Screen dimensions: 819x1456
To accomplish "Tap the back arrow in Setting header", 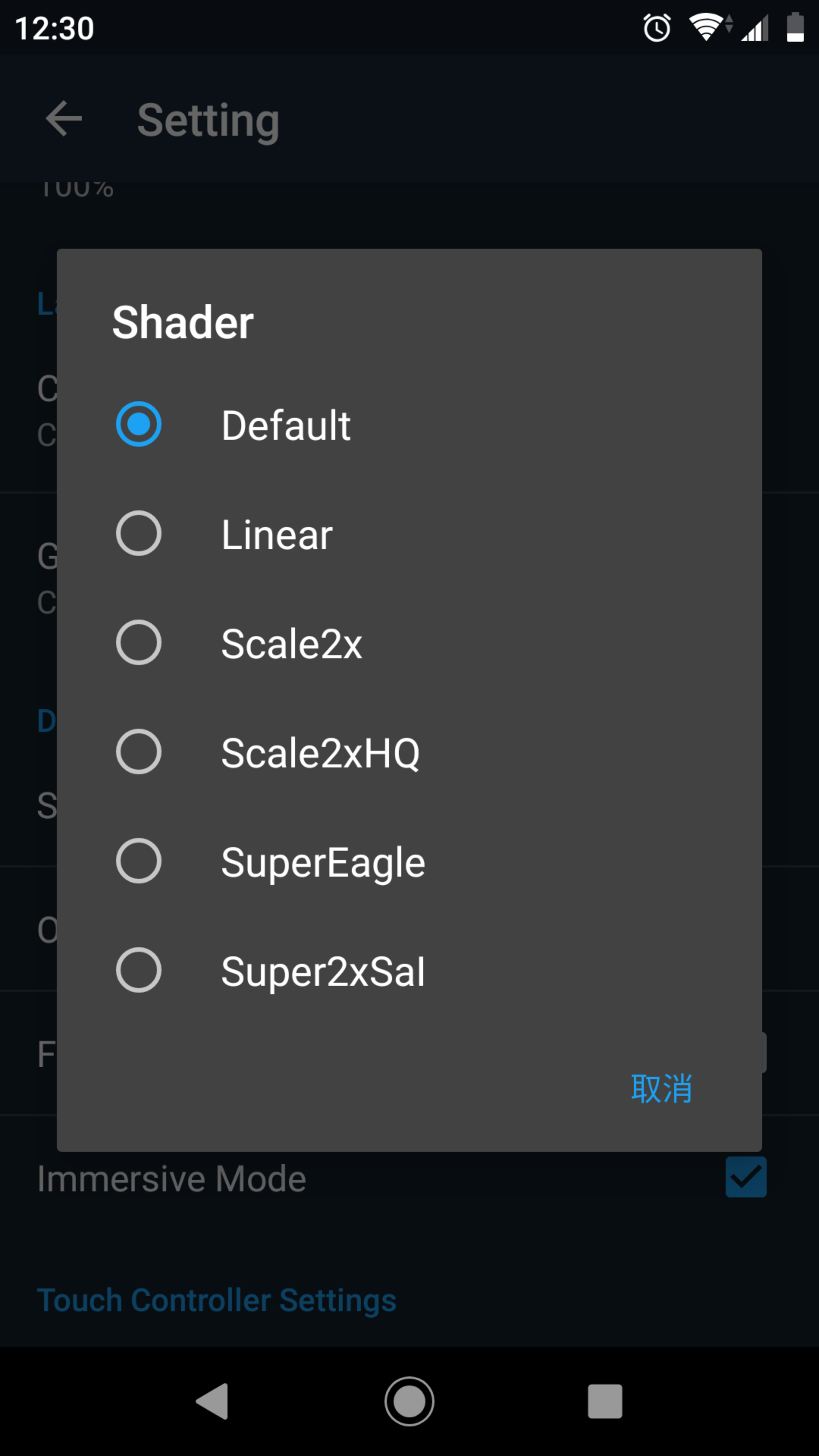I will click(x=64, y=119).
